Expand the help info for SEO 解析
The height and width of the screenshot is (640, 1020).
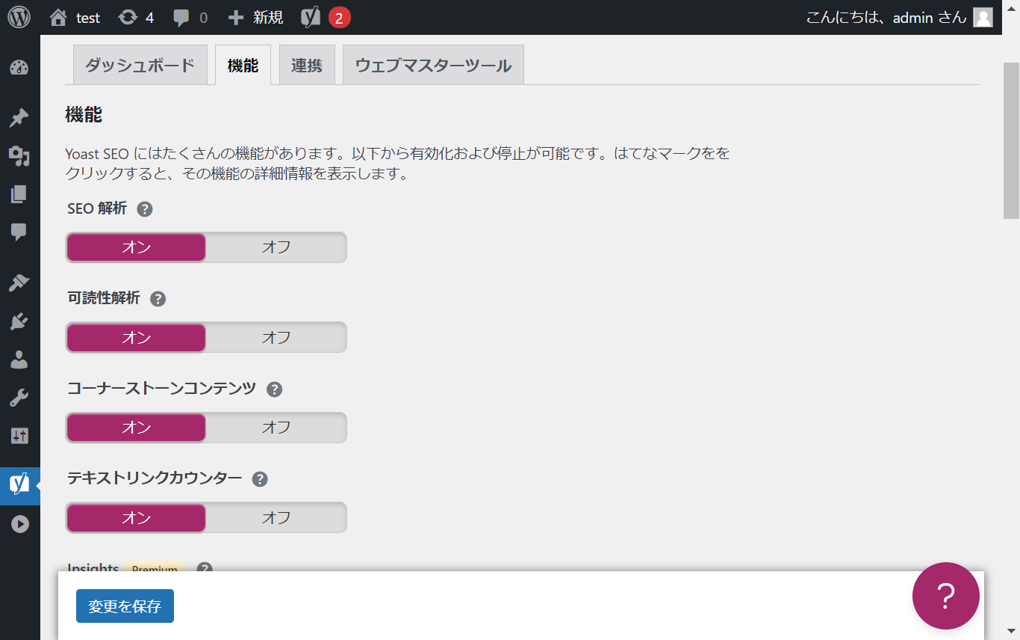[145, 209]
